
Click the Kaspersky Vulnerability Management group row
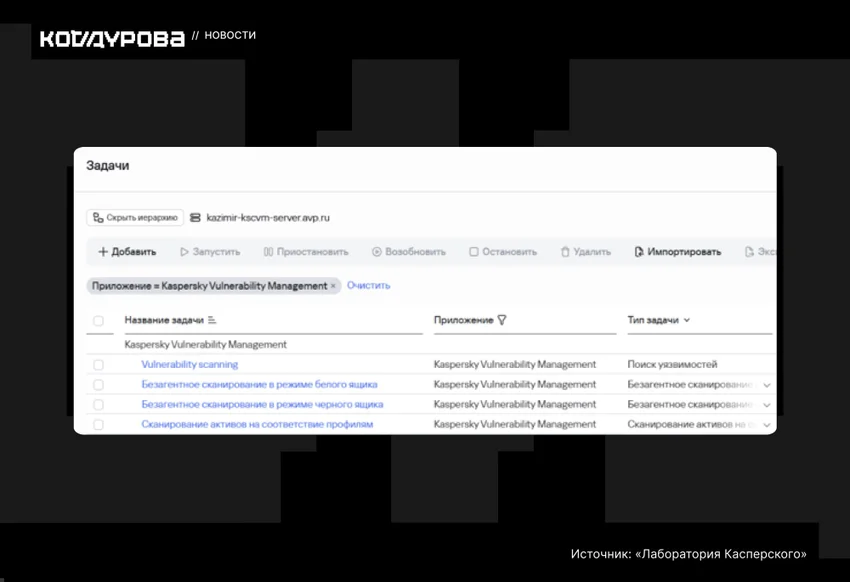point(431,345)
